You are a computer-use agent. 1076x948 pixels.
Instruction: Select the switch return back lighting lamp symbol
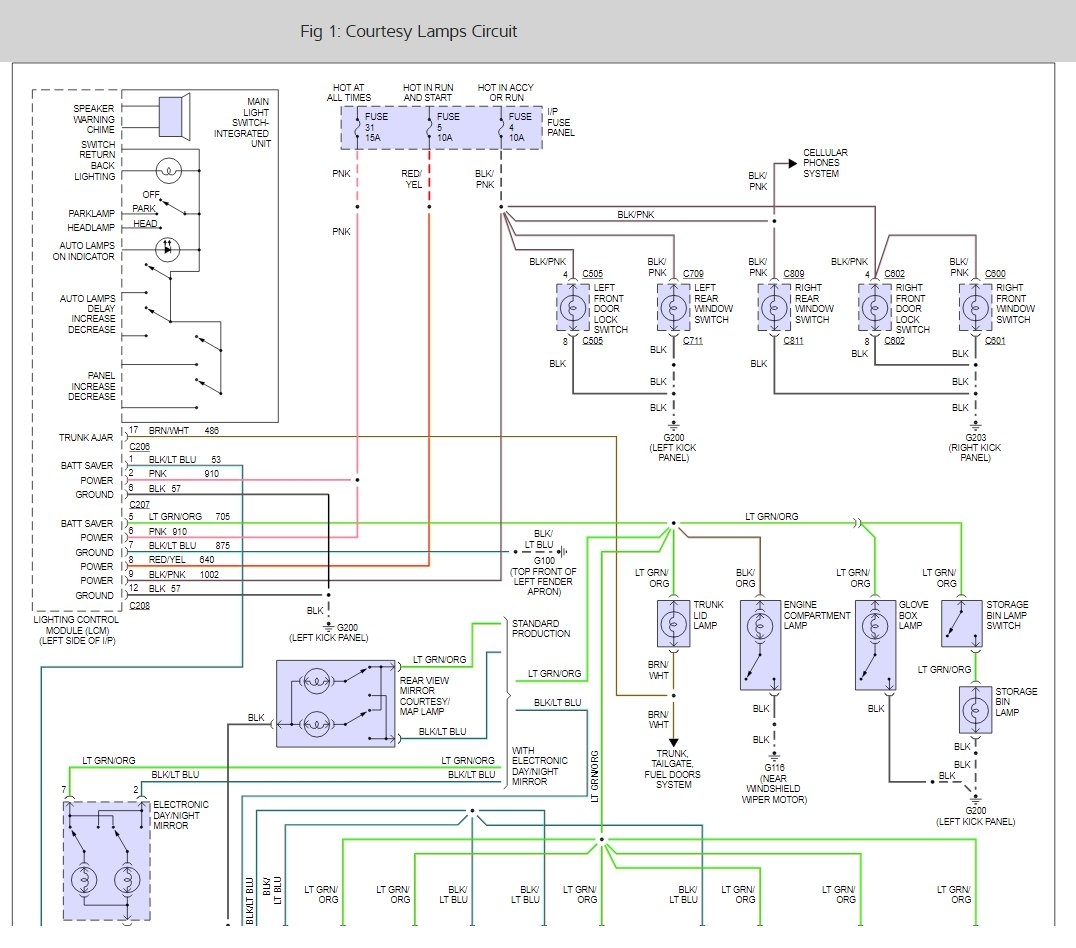(x=170, y=171)
